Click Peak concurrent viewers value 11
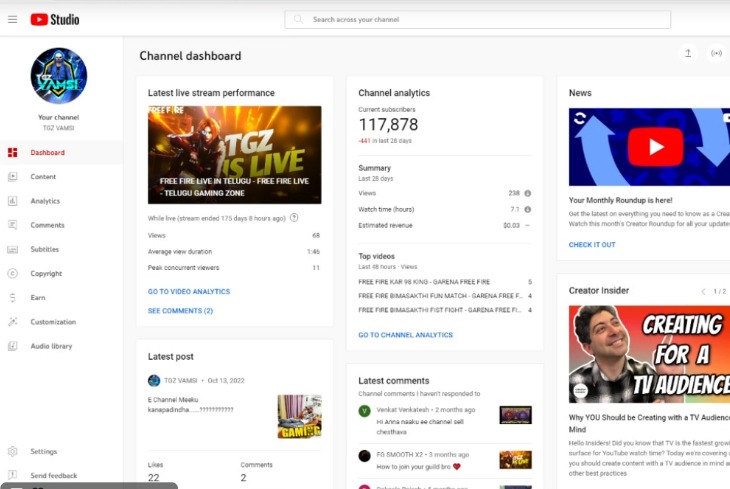Viewport: 730px width, 489px height. 316,268
